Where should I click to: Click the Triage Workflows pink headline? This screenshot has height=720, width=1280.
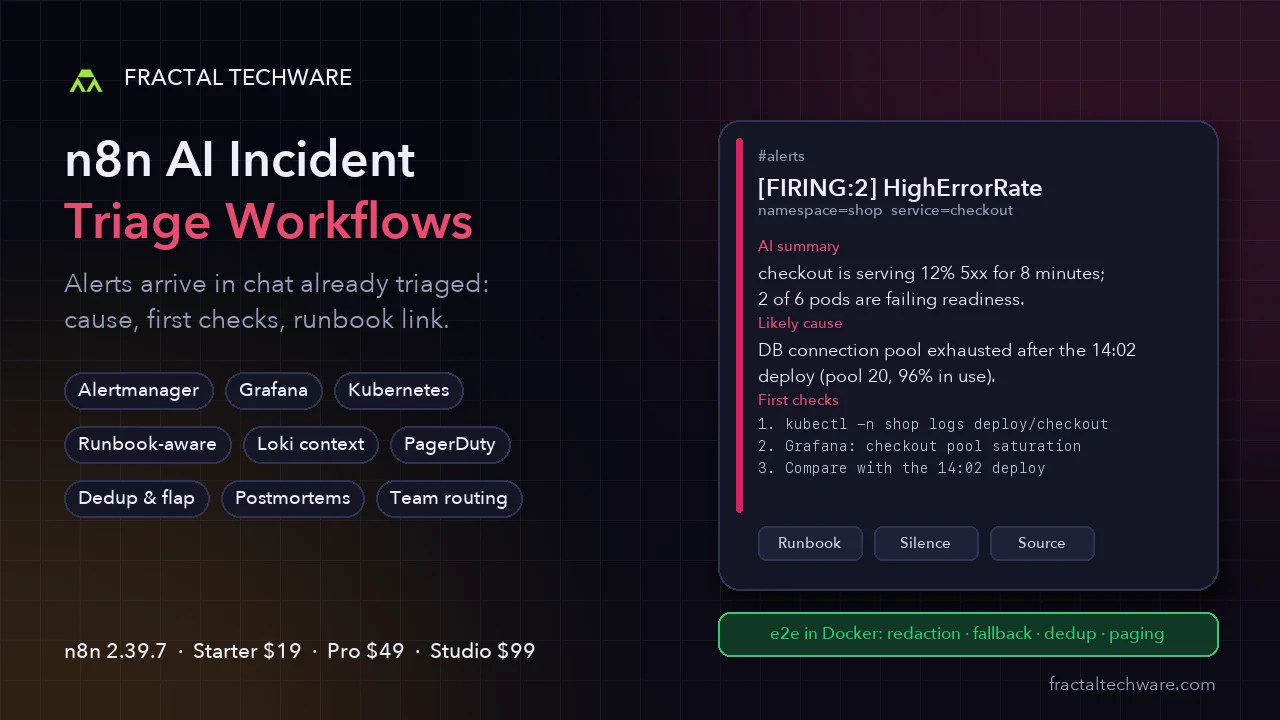[x=269, y=221]
